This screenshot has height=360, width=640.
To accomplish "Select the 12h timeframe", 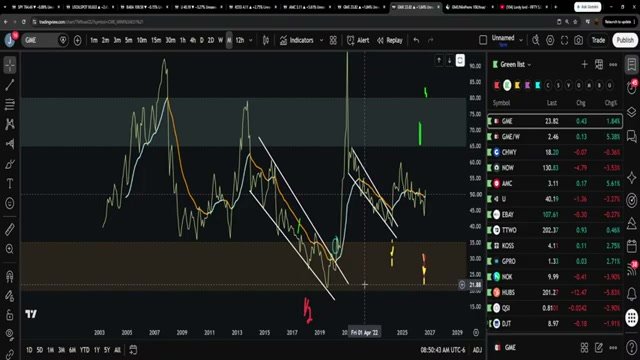I will coord(240,40).
